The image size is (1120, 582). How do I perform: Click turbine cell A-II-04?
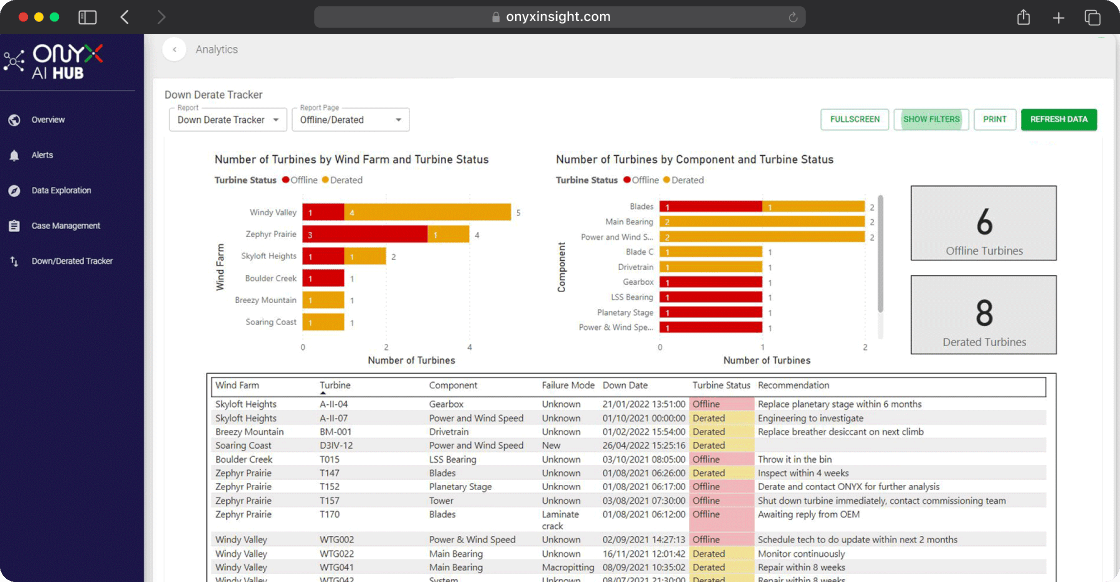pos(334,404)
